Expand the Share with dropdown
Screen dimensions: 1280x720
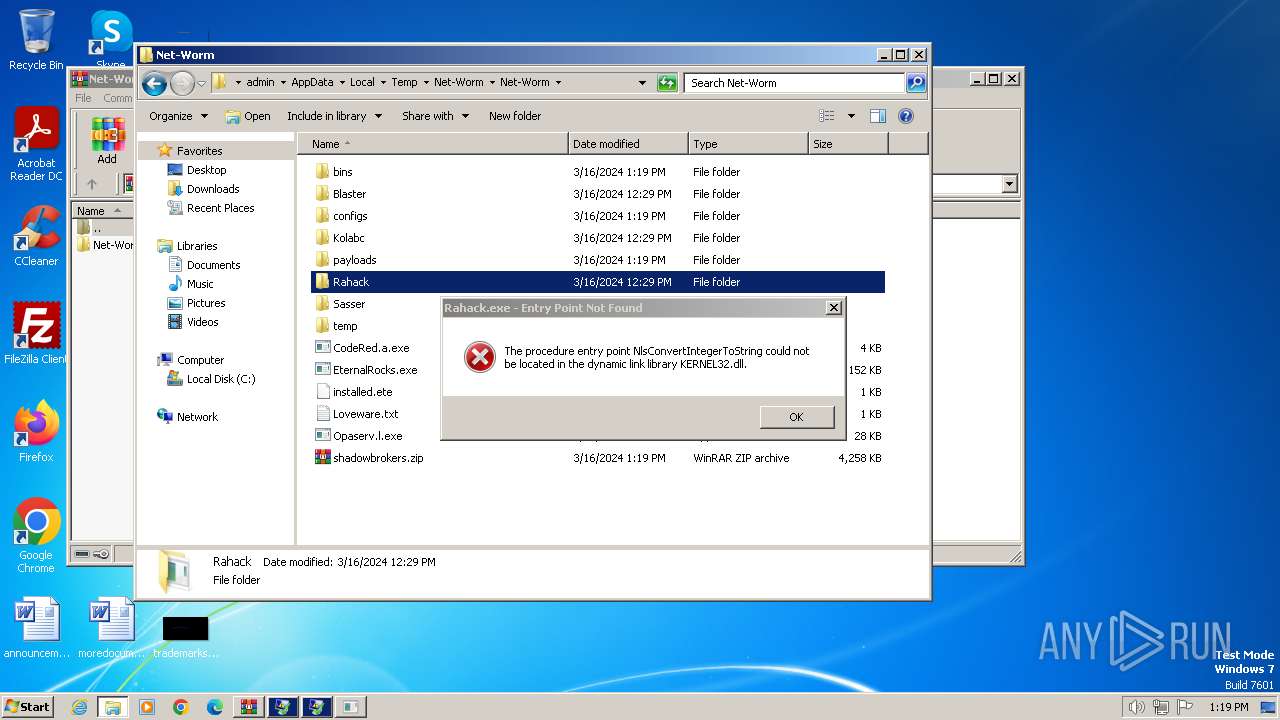click(435, 116)
